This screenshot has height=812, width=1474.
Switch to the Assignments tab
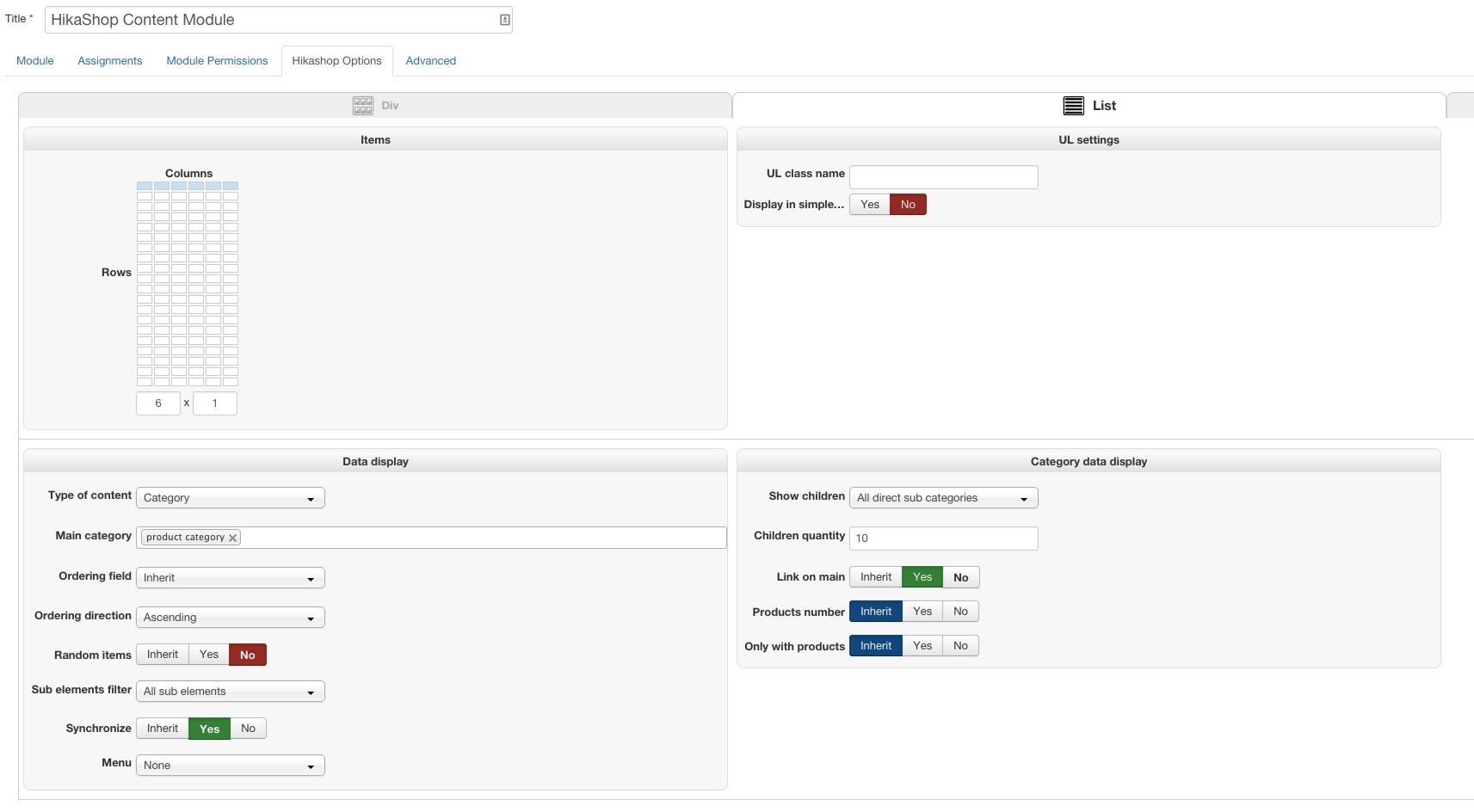pos(110,61)
